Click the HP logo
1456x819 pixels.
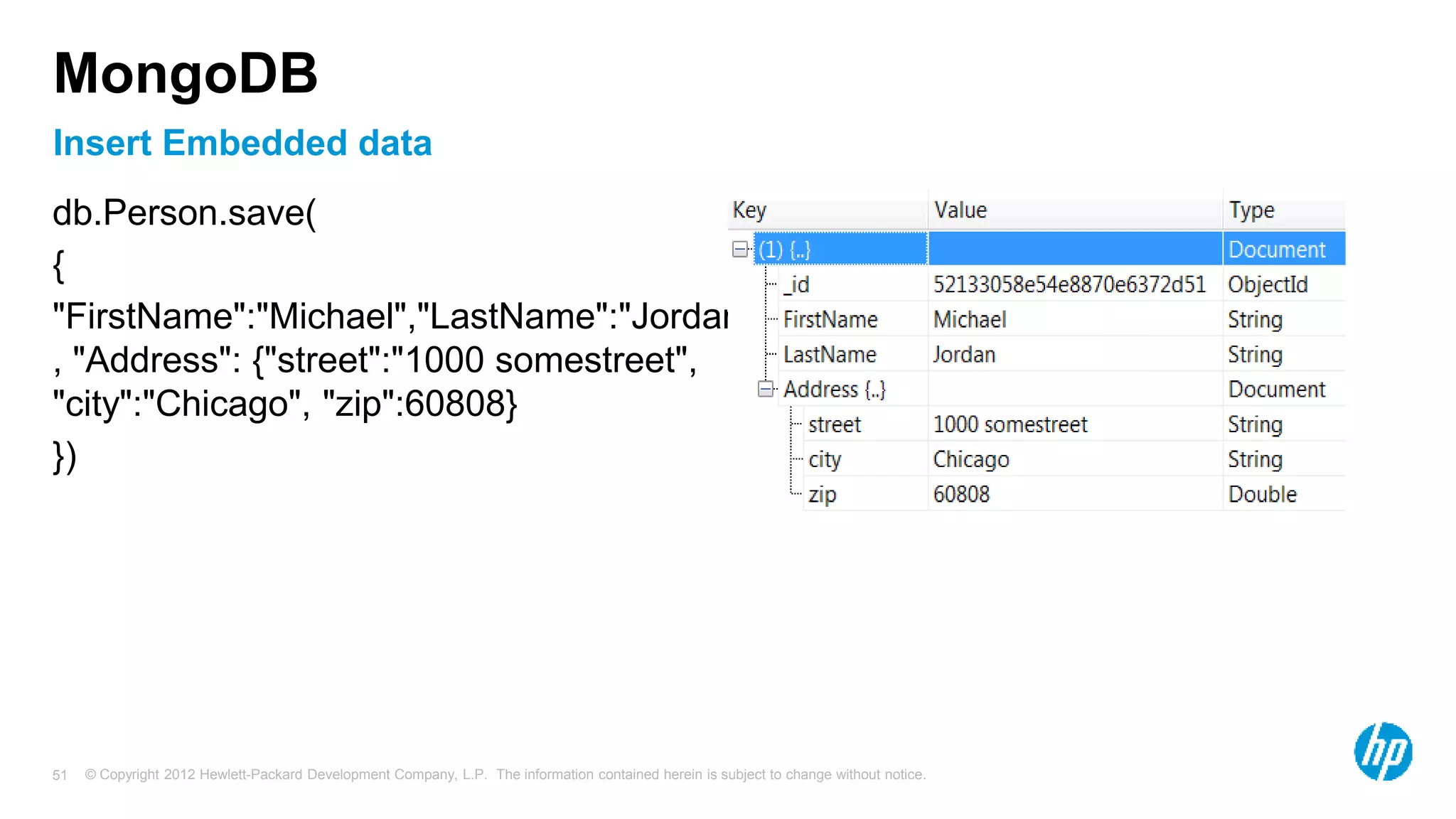[x=1383, y=751]
